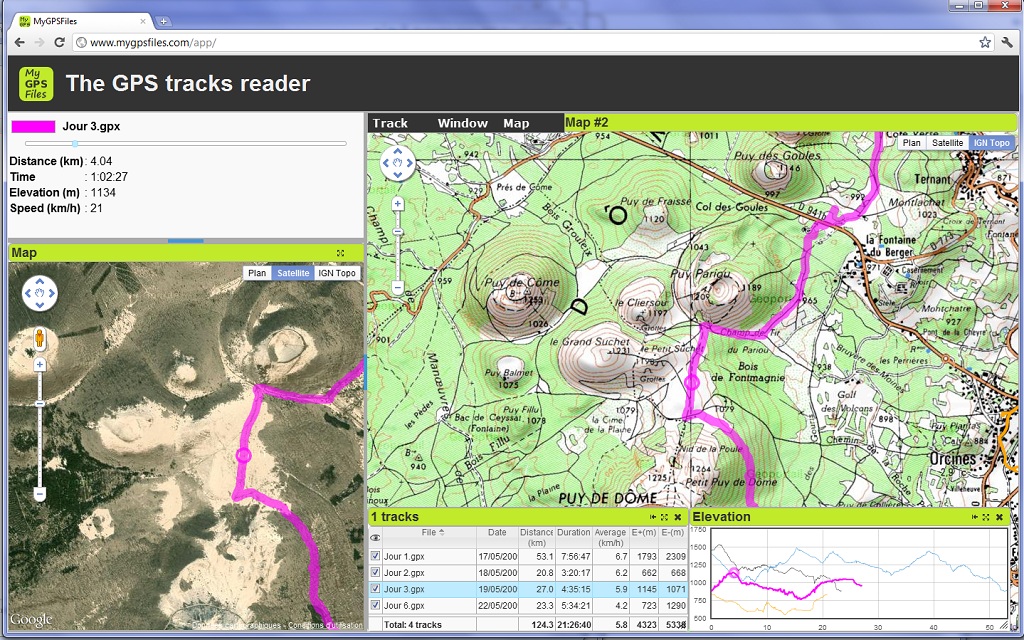The width and height of the screenshot is (1024, 640).
Task: Open a new browser tab
Action: (x=163, y=21)
